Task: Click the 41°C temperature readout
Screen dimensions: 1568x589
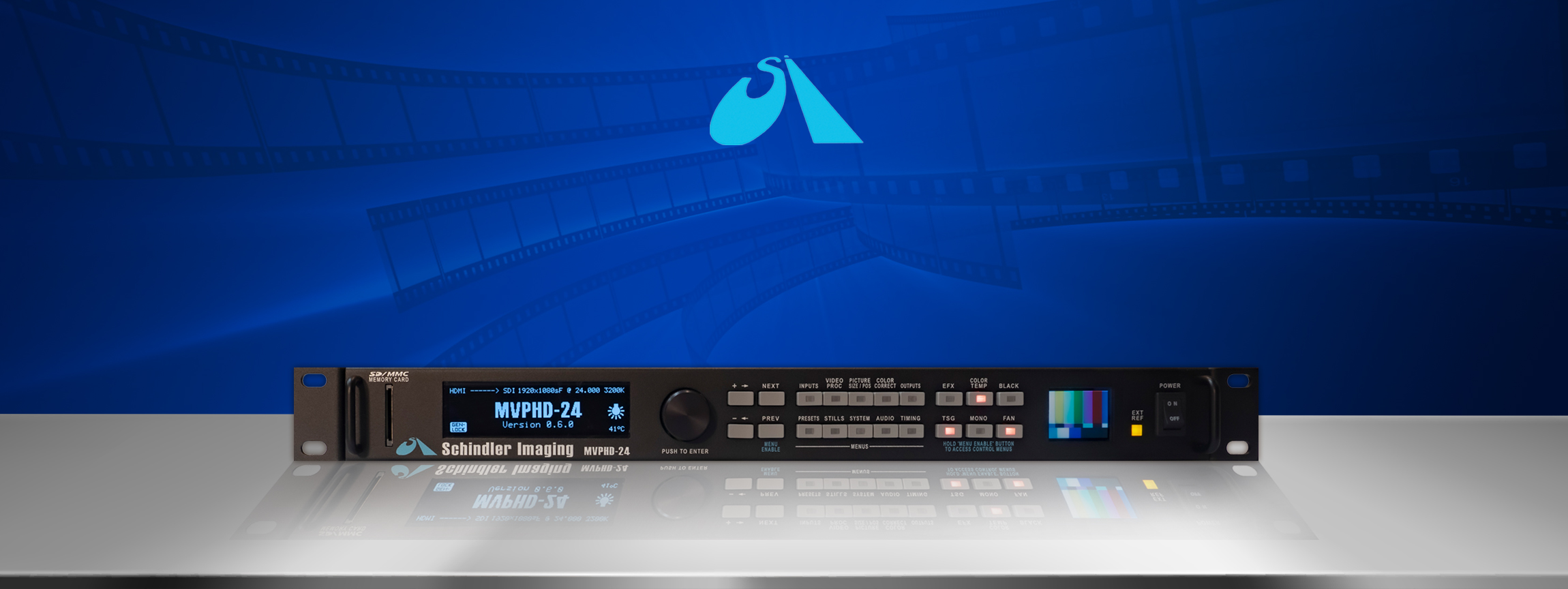Action: coord(616,429)
